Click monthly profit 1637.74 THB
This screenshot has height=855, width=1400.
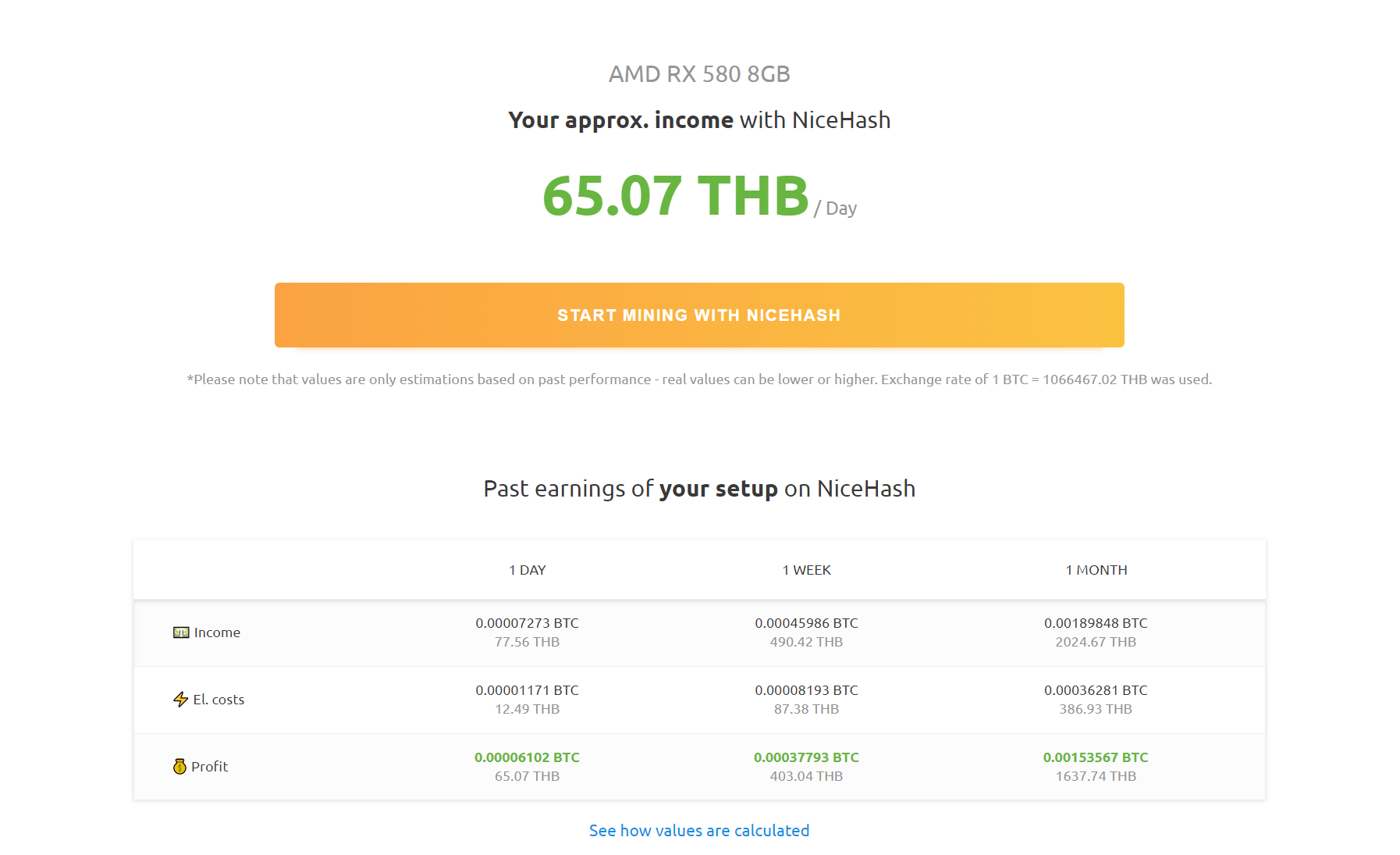(1096, 776)
